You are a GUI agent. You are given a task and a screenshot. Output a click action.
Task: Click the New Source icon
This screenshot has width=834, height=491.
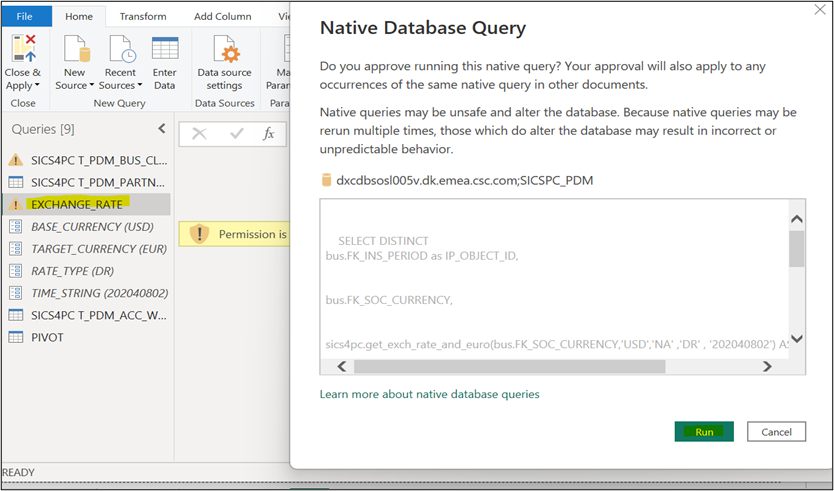(x=75, y=50)
